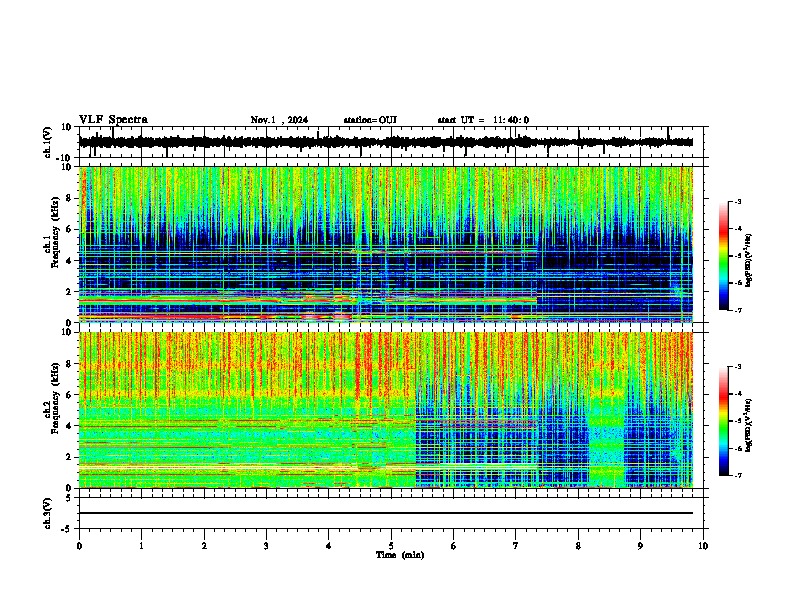Click the '3' tick on the time axis

266,546
